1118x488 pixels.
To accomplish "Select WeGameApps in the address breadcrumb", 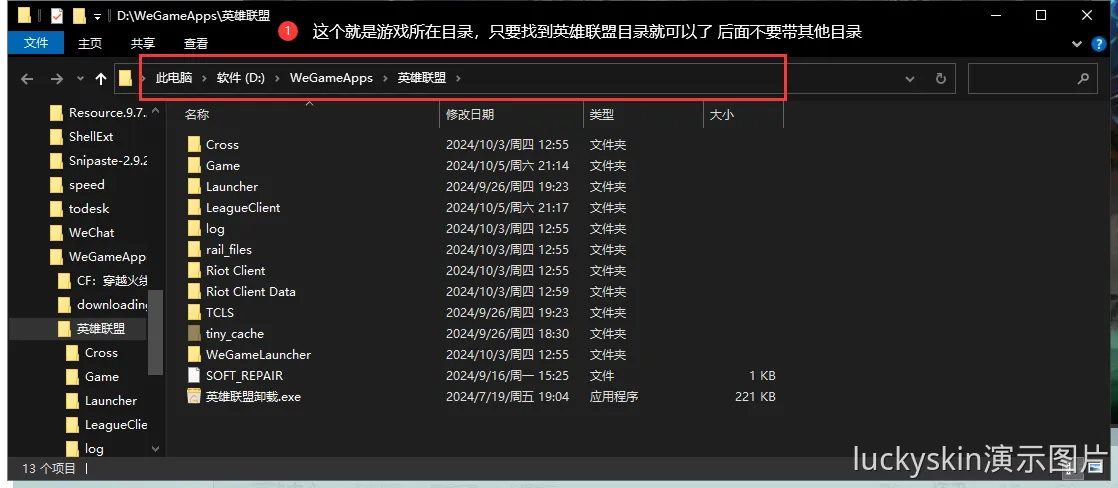I will [x=331, y=78].
